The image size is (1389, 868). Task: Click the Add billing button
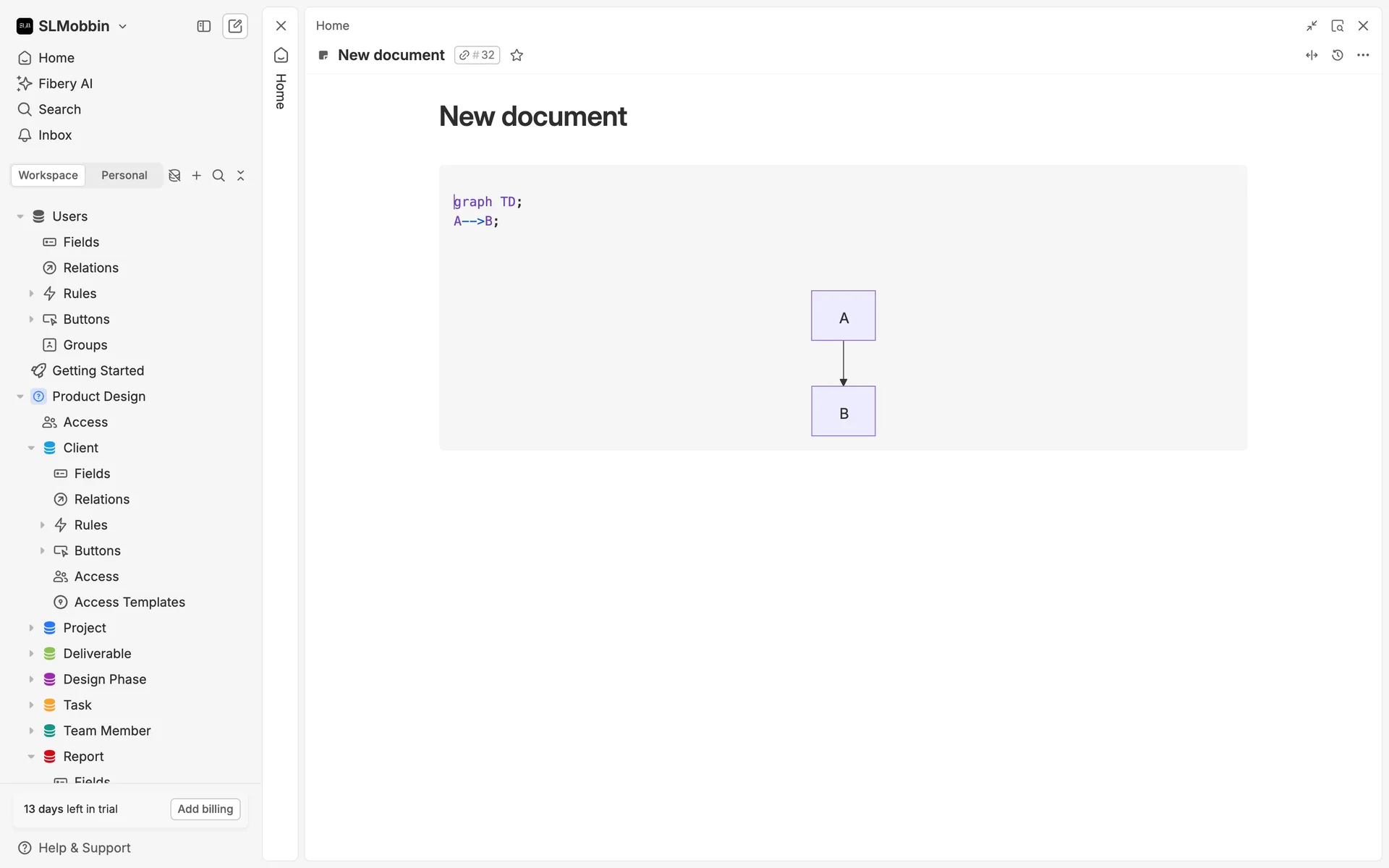[x=205, y=809]
